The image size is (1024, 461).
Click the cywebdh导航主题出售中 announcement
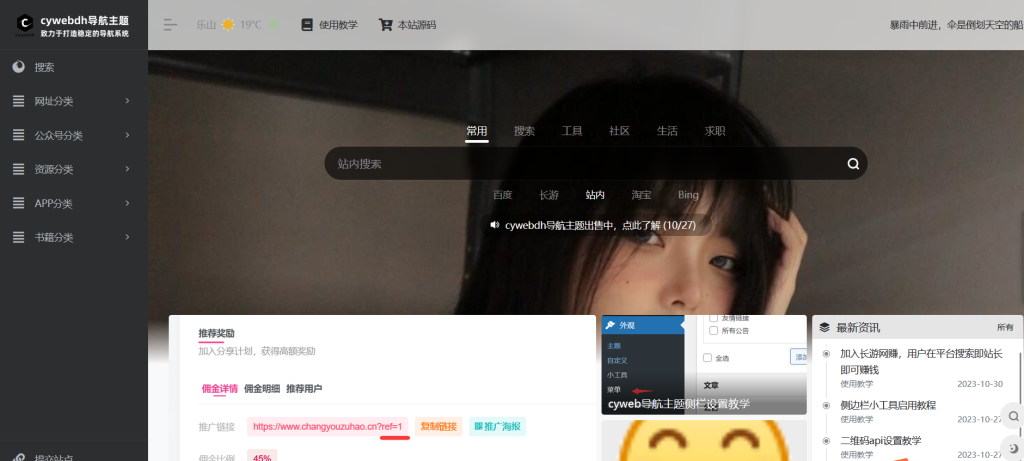tap(601, 225)
